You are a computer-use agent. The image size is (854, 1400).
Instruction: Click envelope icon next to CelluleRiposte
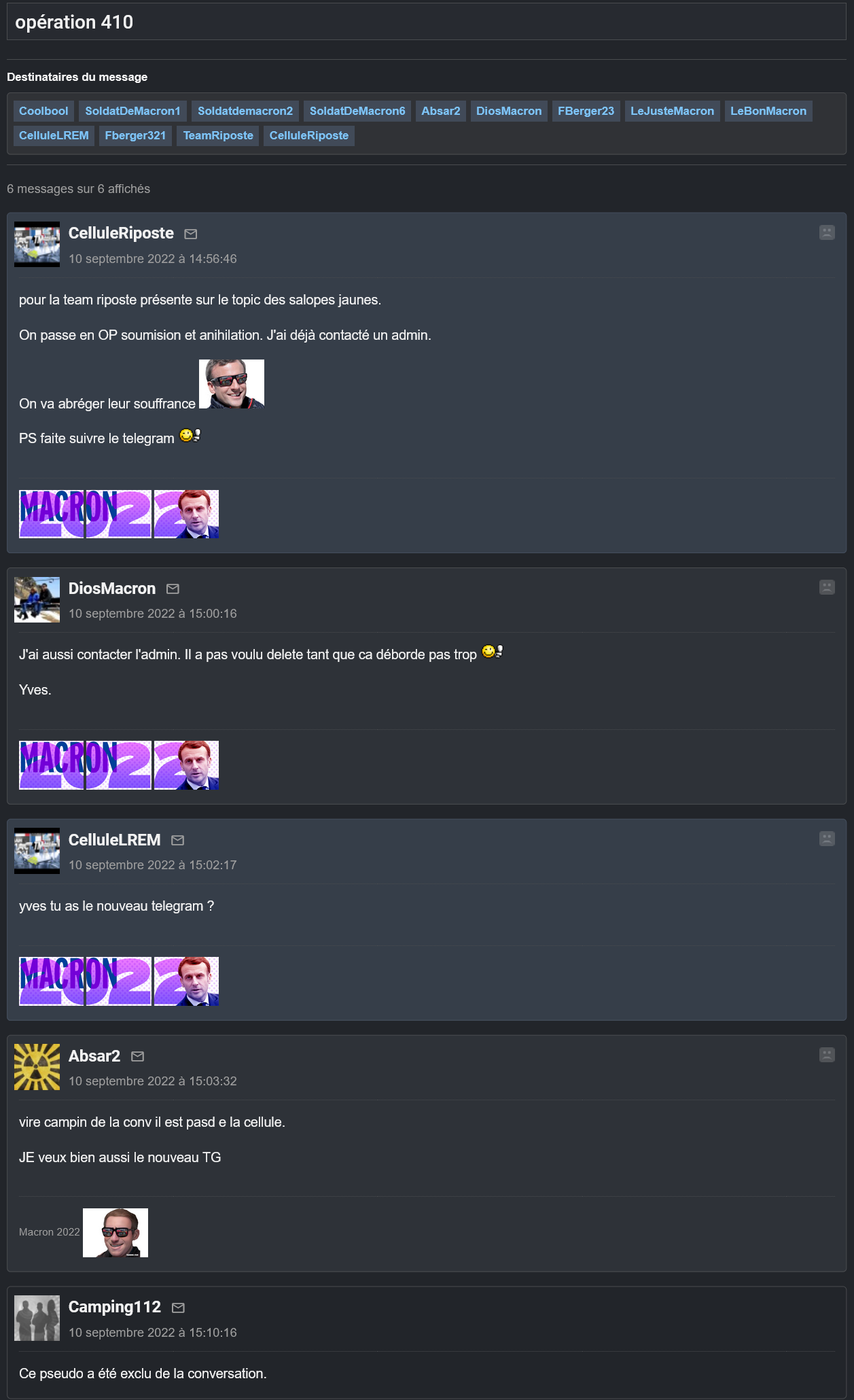coord(191,234)
